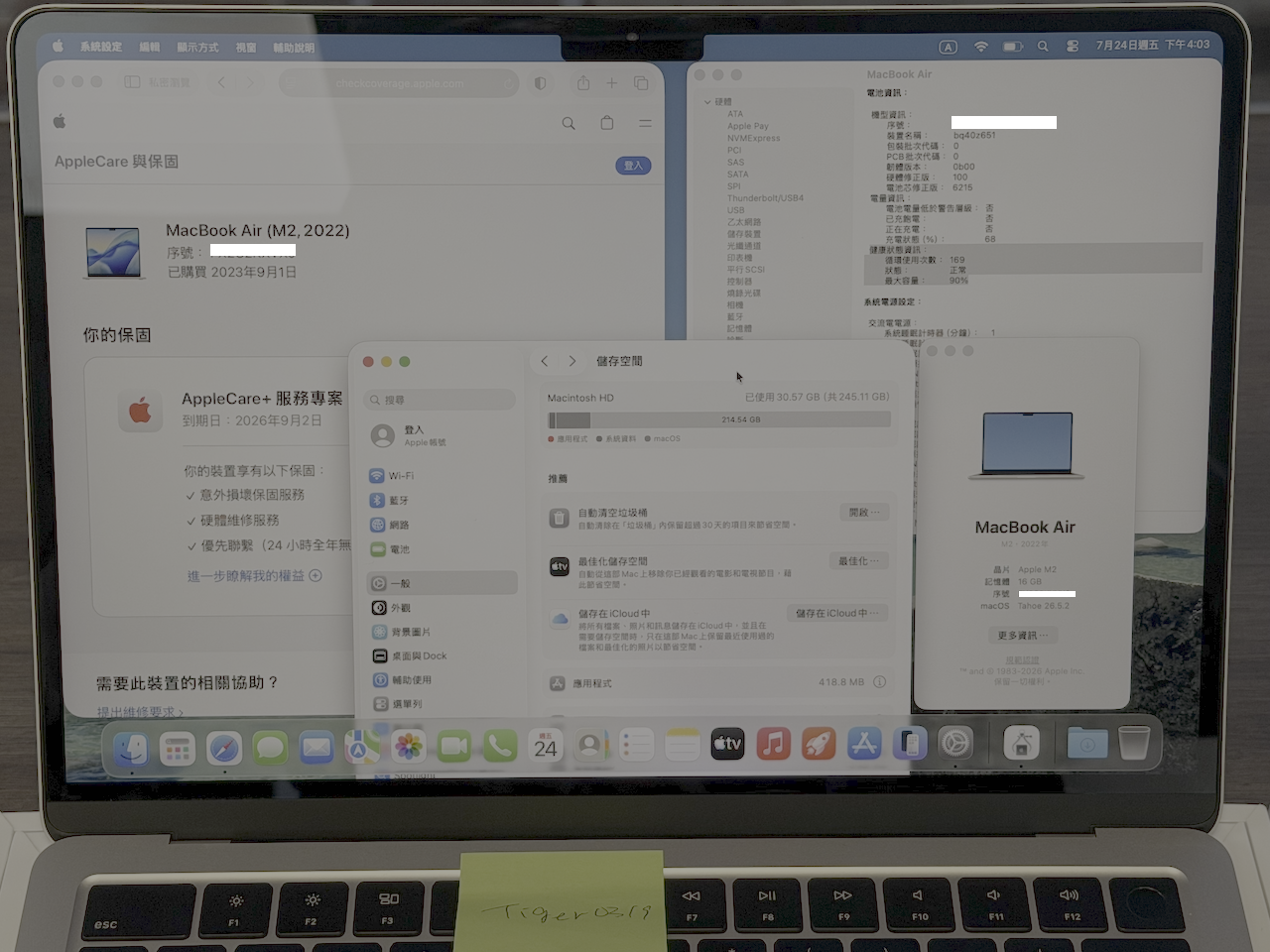Open the 系統設定 menu
Viewport: 1270px width, 952px height.
tap(101, 47)
